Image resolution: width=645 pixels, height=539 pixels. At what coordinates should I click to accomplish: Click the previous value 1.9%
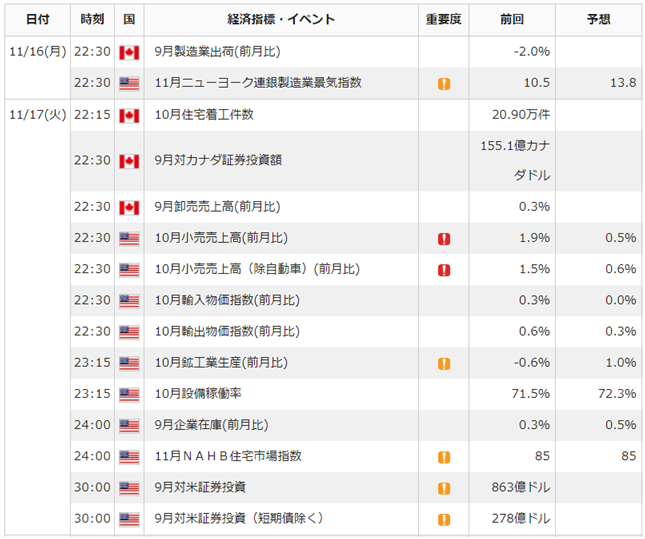coord(534,238)
